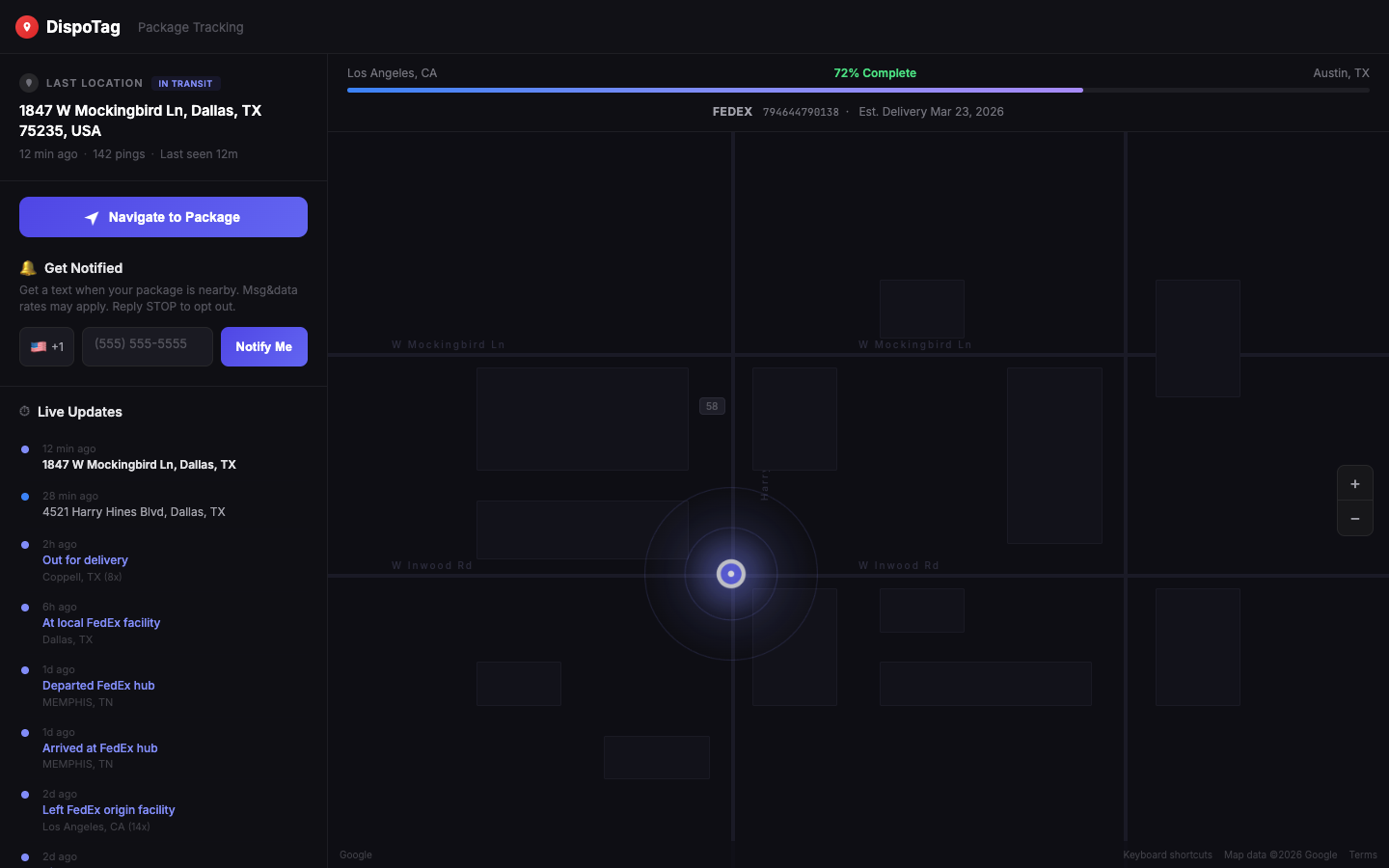Select the Departed FedEx hub timeline dot
1389x868 pixels.
[24, 669]
